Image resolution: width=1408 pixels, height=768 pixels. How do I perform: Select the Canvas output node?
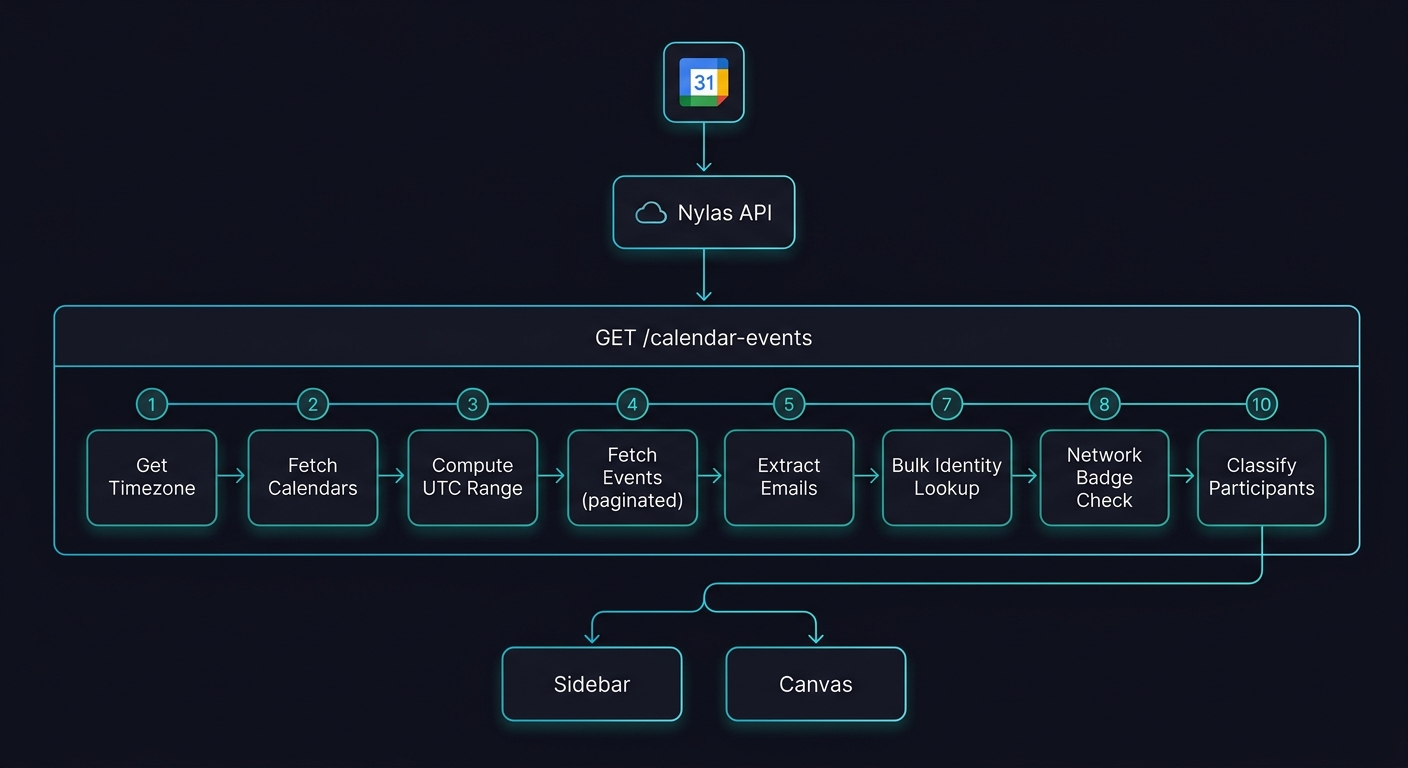coord(815,684)
